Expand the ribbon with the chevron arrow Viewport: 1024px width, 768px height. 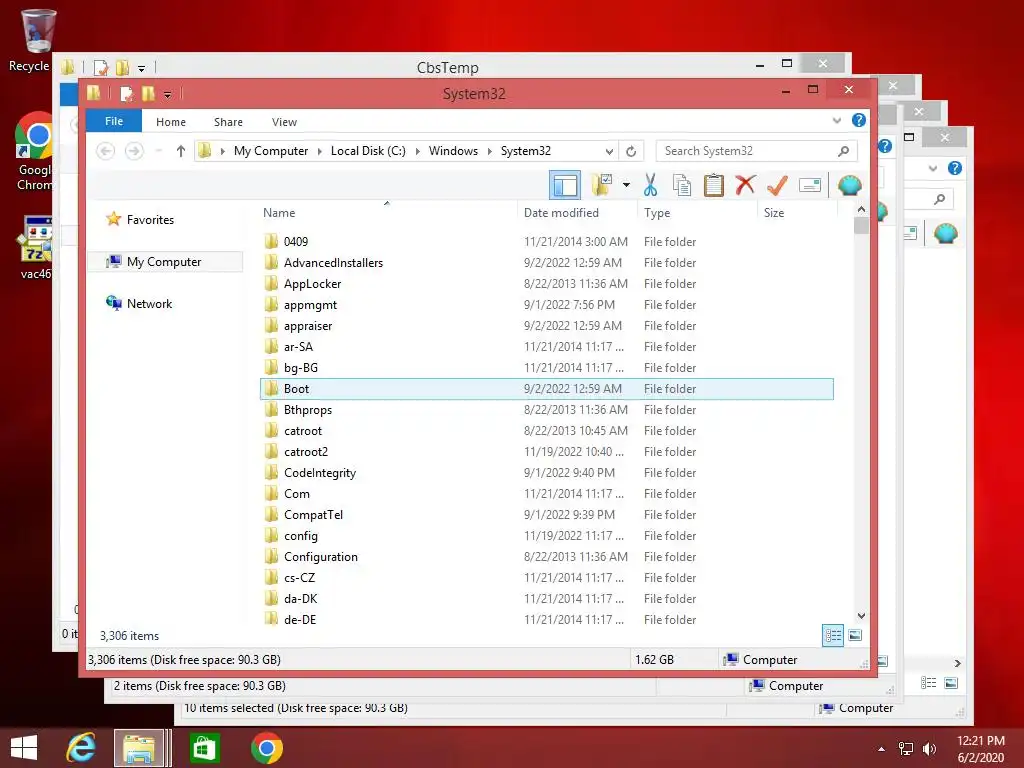(x=837, y=120)
